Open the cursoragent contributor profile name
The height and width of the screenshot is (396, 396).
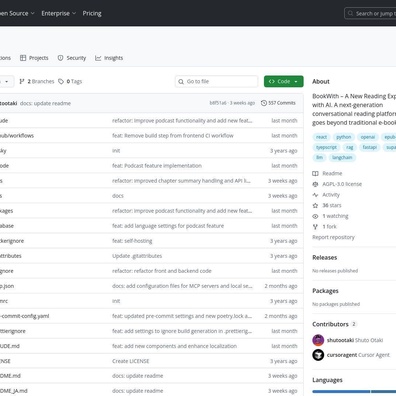coord(342,355)
